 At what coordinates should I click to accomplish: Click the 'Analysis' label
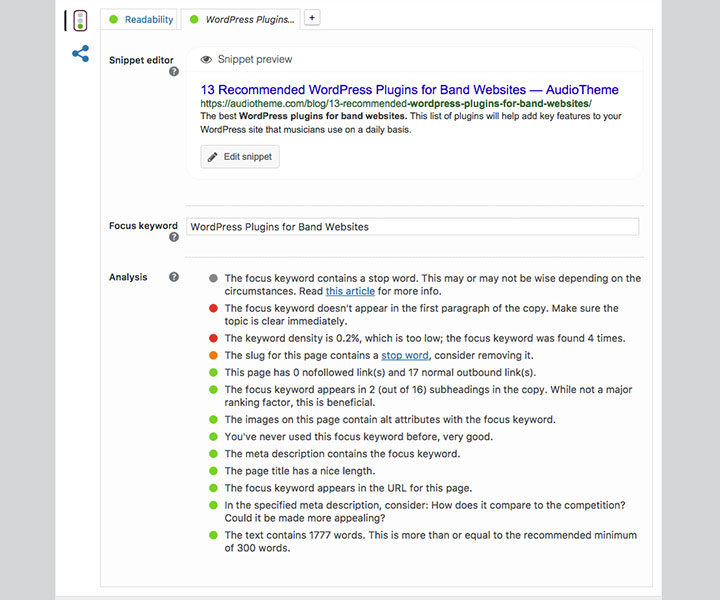click(128, 277)
